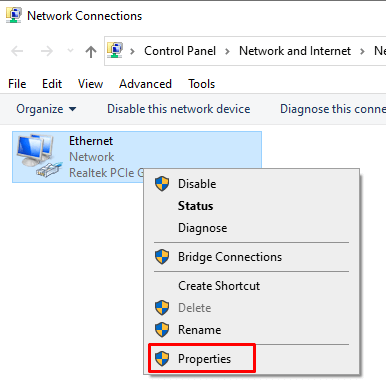The width and height of the screenshot is (386, 385).
Task: Click the Up one level arrow
Action: [x=91, y=52]
